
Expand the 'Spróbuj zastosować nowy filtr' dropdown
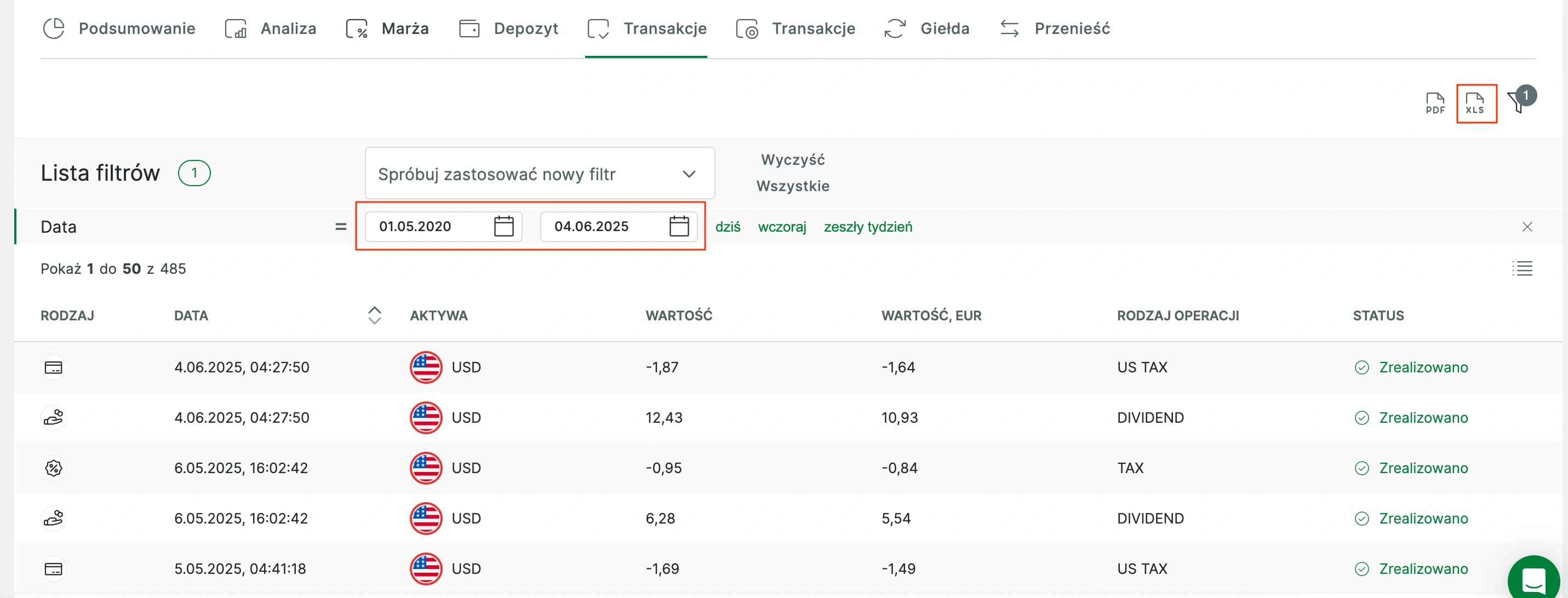click(x=539, y=174)
